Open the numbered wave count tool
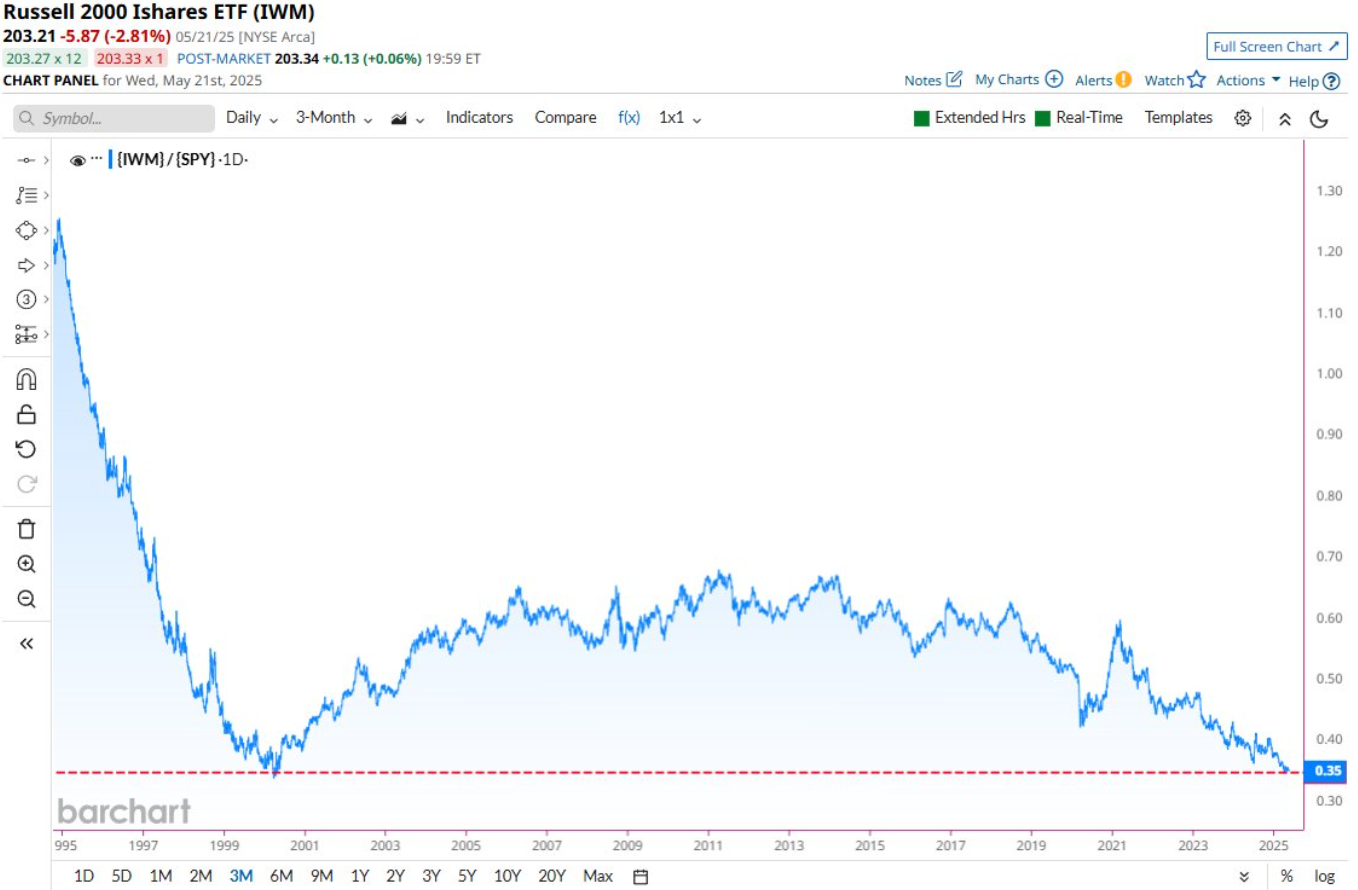The height and width of the screenshot is (890, 1358). [x=26, y=299]
